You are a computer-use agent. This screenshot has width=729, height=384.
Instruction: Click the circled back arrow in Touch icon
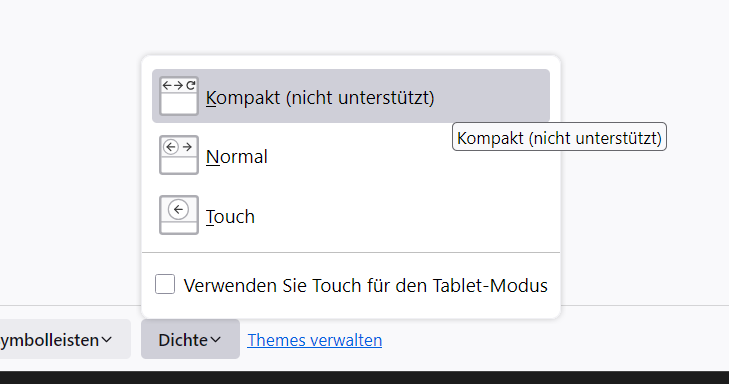pyautogui.click(x=179, y=210)
